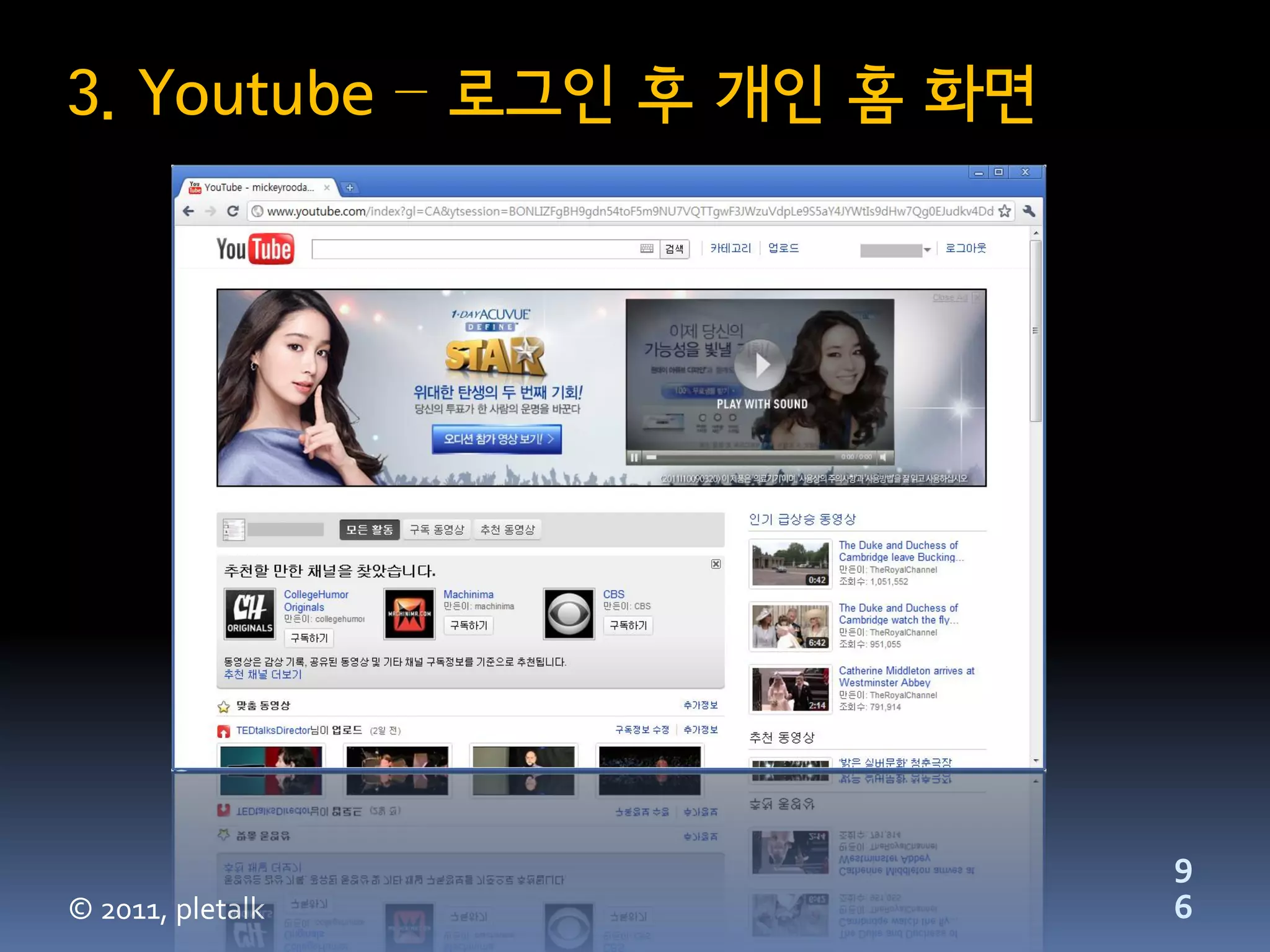Open Catherine Middleton arrives at Westminster Abbey title
This screenshot has width=1270, height=952.
pos(907,676)
